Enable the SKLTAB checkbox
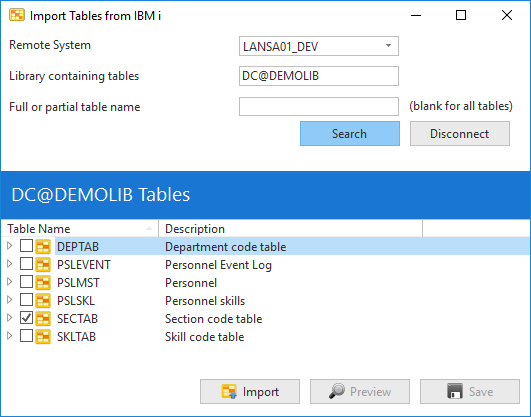The image size is (531, 417). tap(26, 336)
